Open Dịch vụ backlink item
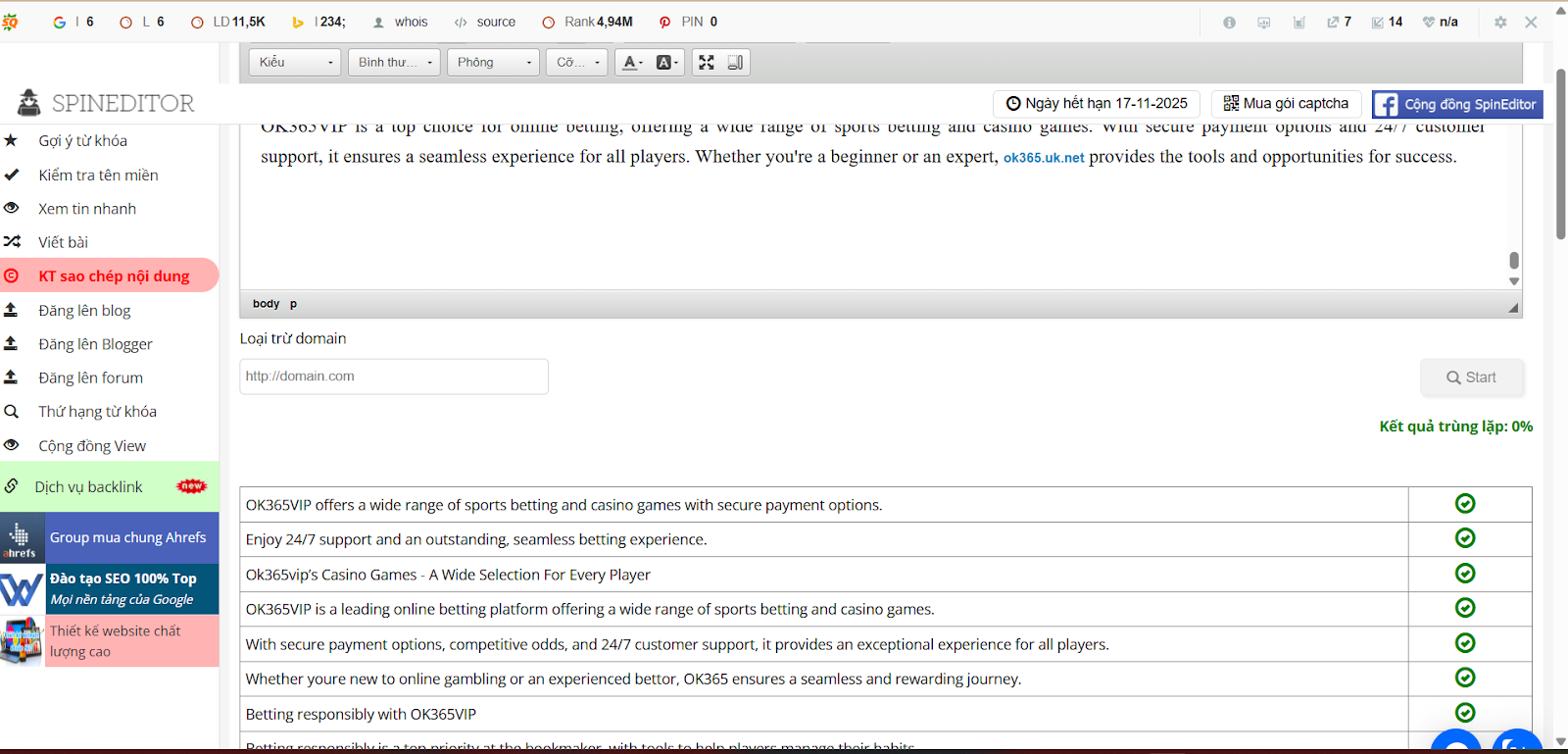Viewport: 1568px width, 754px height. (109, 486)
